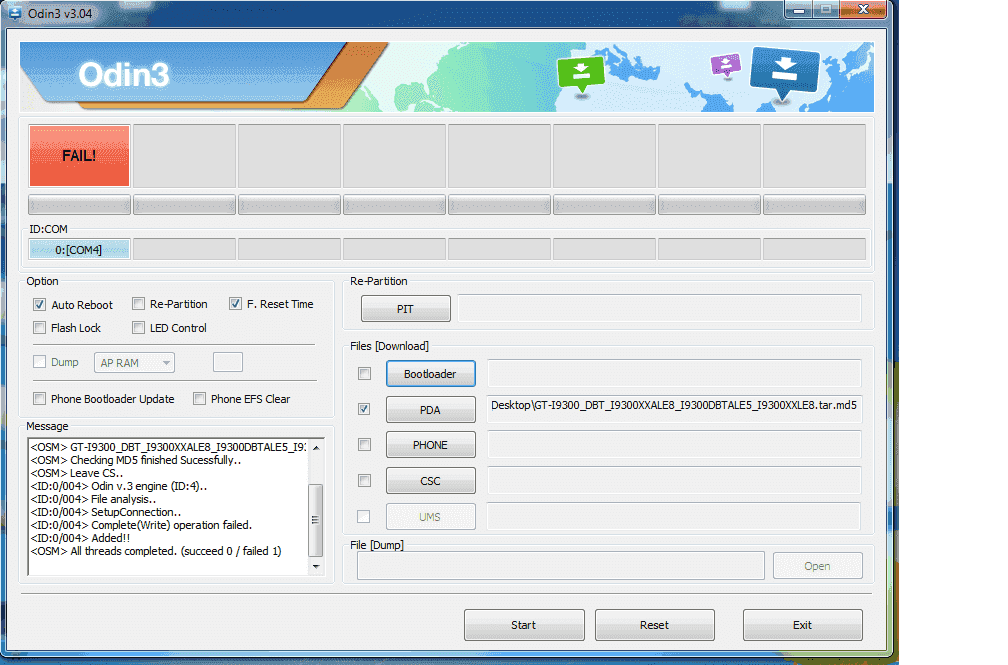Click the 'SetupConnection..' log line
This screenshot has width=1008, height=665.
pos(106,513)
